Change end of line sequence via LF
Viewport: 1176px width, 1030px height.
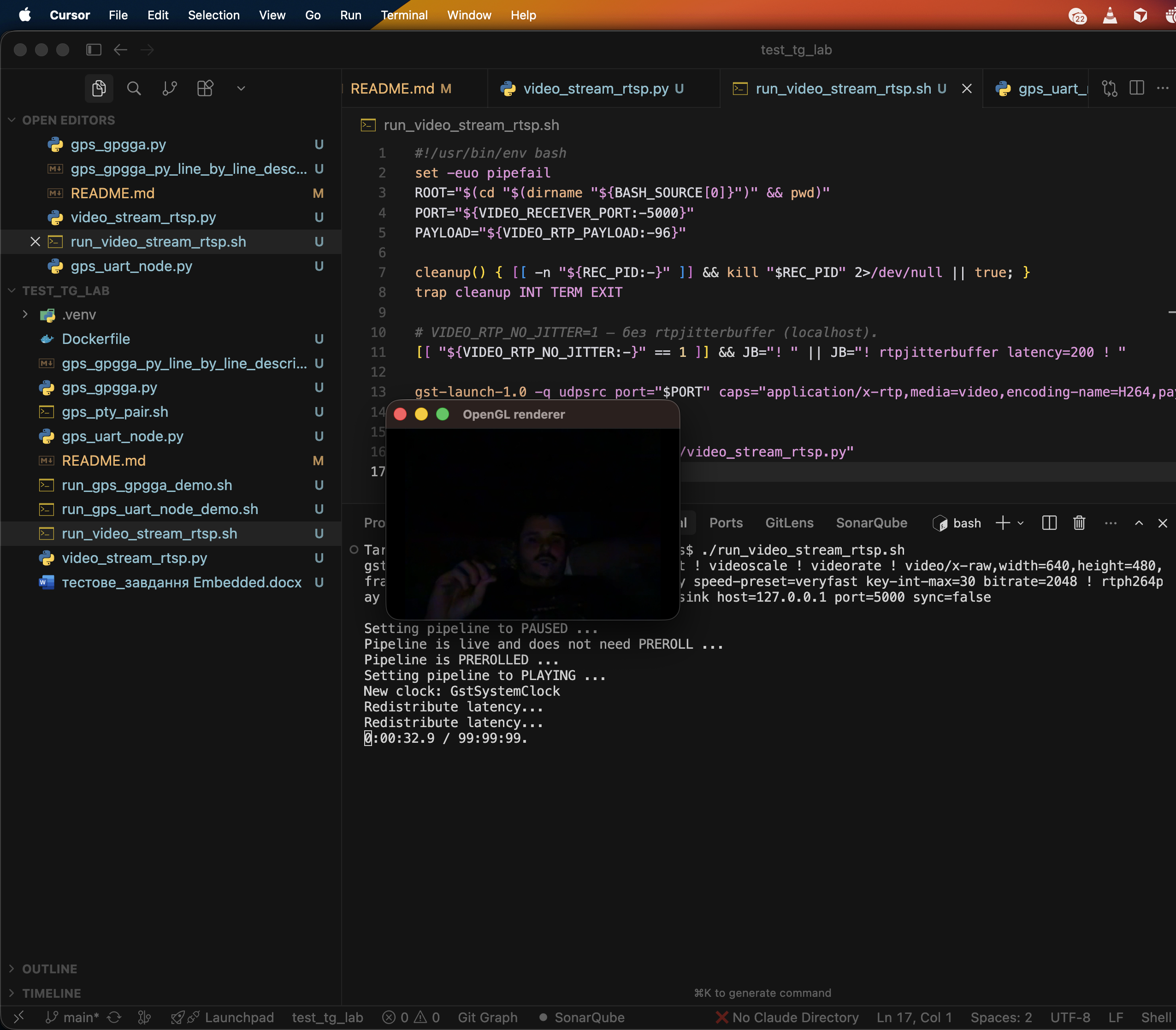click(1116, 1018)
